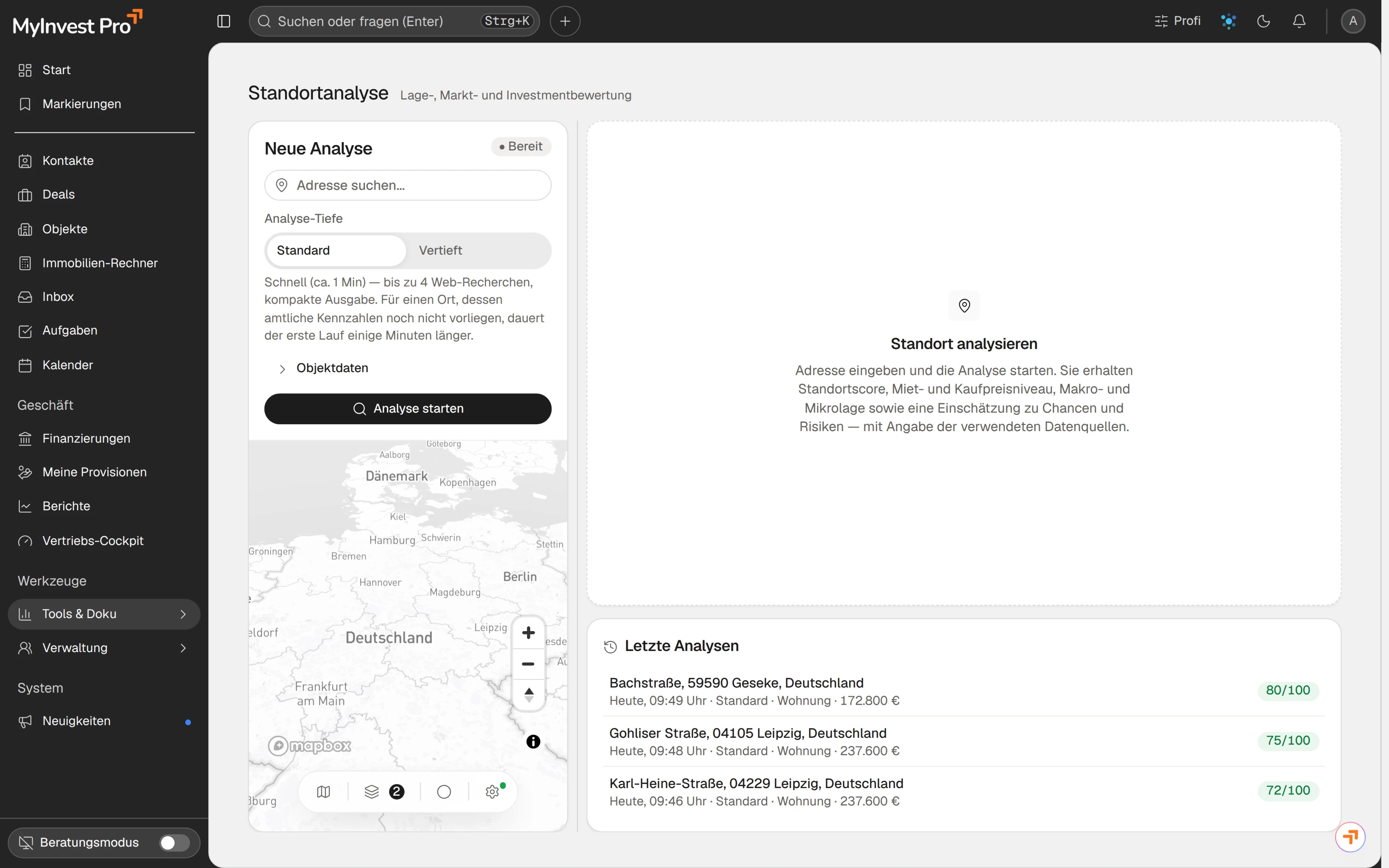The height and width of the screenshot is (868, 1389).
Task: Open Meine Provisionen in the sidebar
Action: 104,472
